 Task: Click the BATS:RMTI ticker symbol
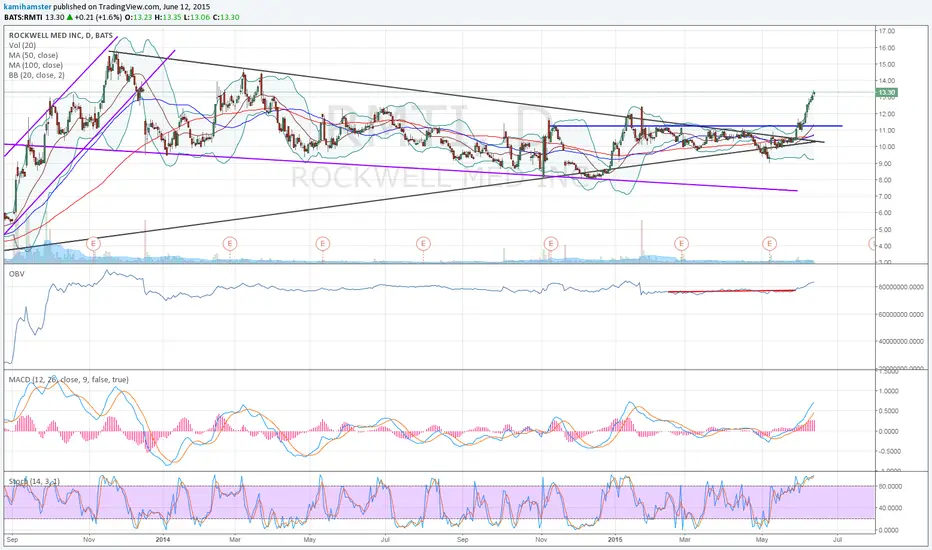pyautogui.click(x=23, y=17)
